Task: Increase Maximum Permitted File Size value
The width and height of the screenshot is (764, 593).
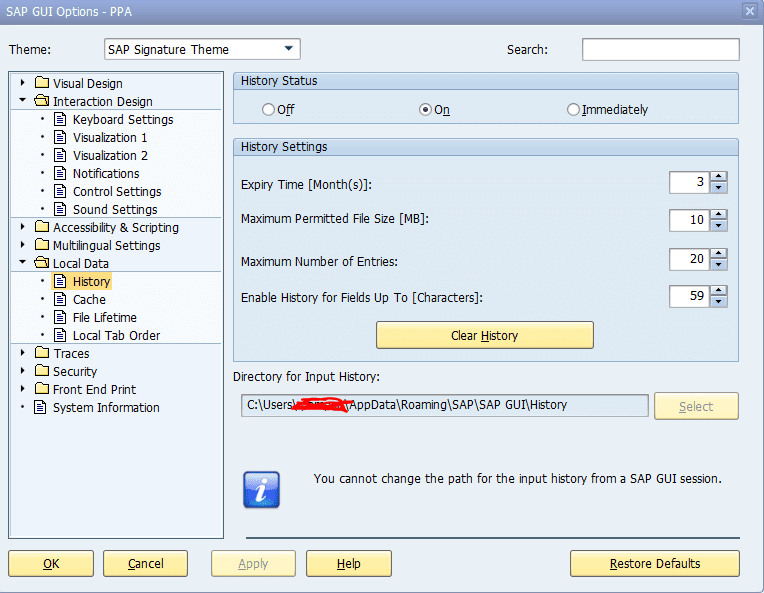Action: pyautogui.click(x=719, y=214)
